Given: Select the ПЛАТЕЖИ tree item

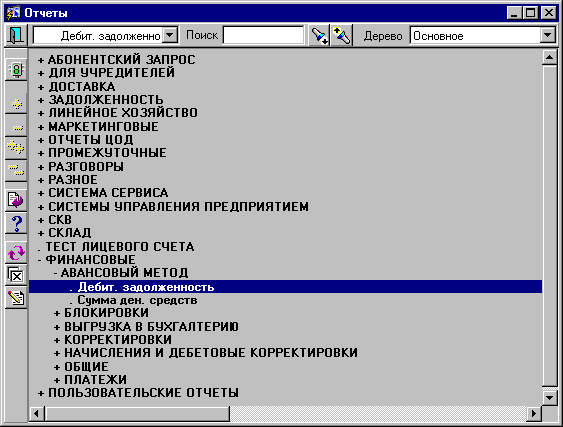Looking at the screenshot, I should click(95, 380).
